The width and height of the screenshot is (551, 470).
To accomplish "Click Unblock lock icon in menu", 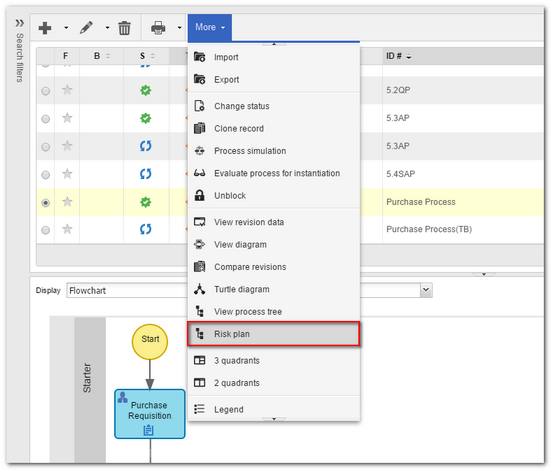I will tap(200, 195).
